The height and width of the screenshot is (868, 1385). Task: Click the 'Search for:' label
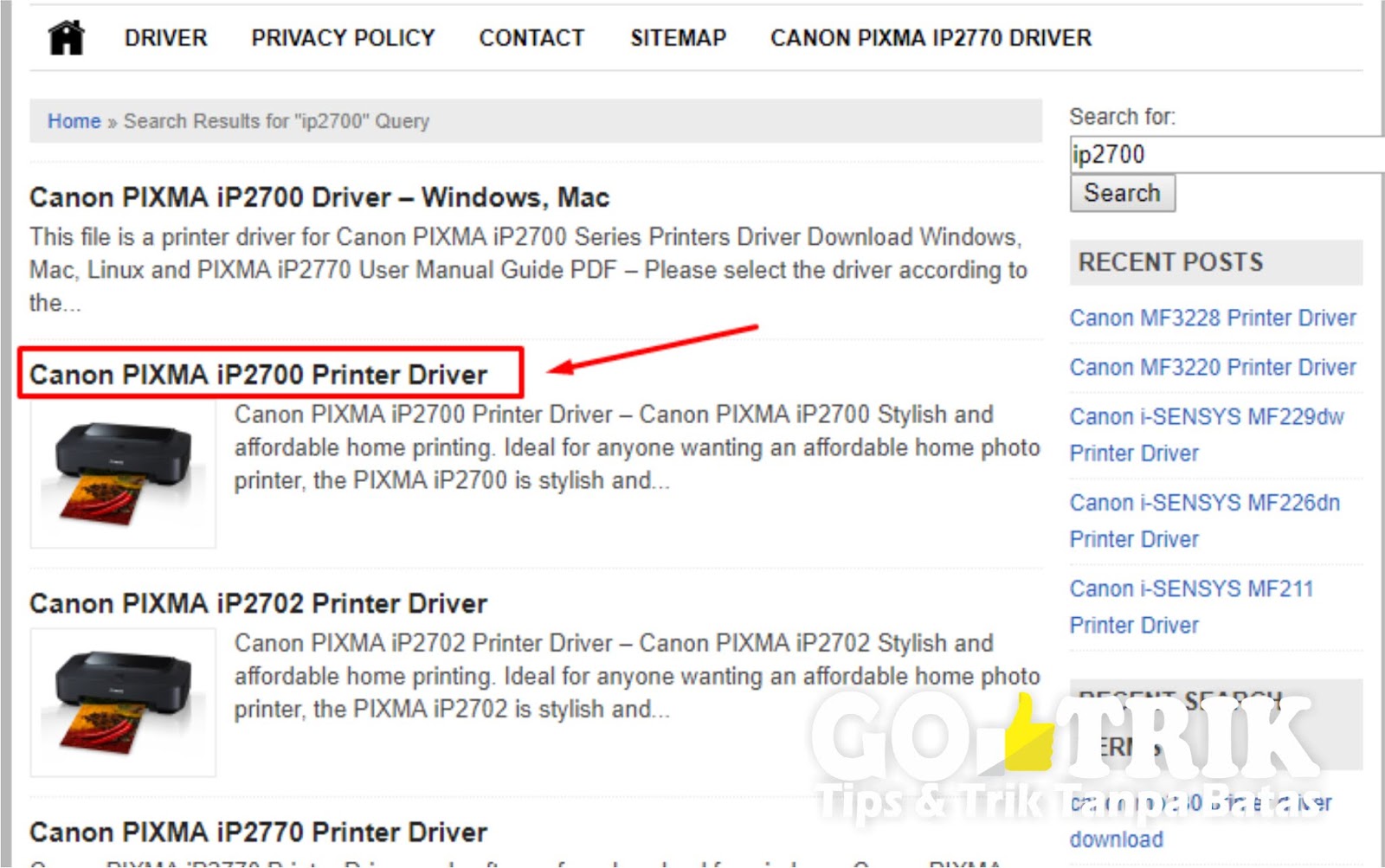pos(1122,117)
